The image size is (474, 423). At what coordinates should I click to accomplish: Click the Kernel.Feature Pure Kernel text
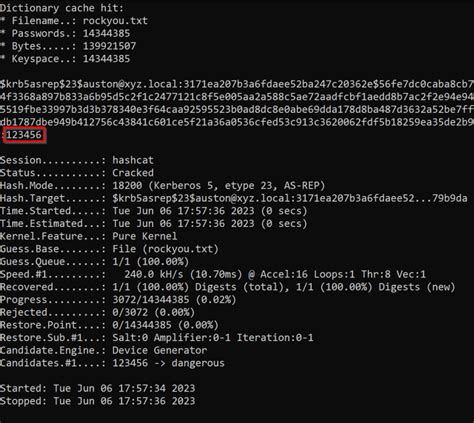(145, 236)
